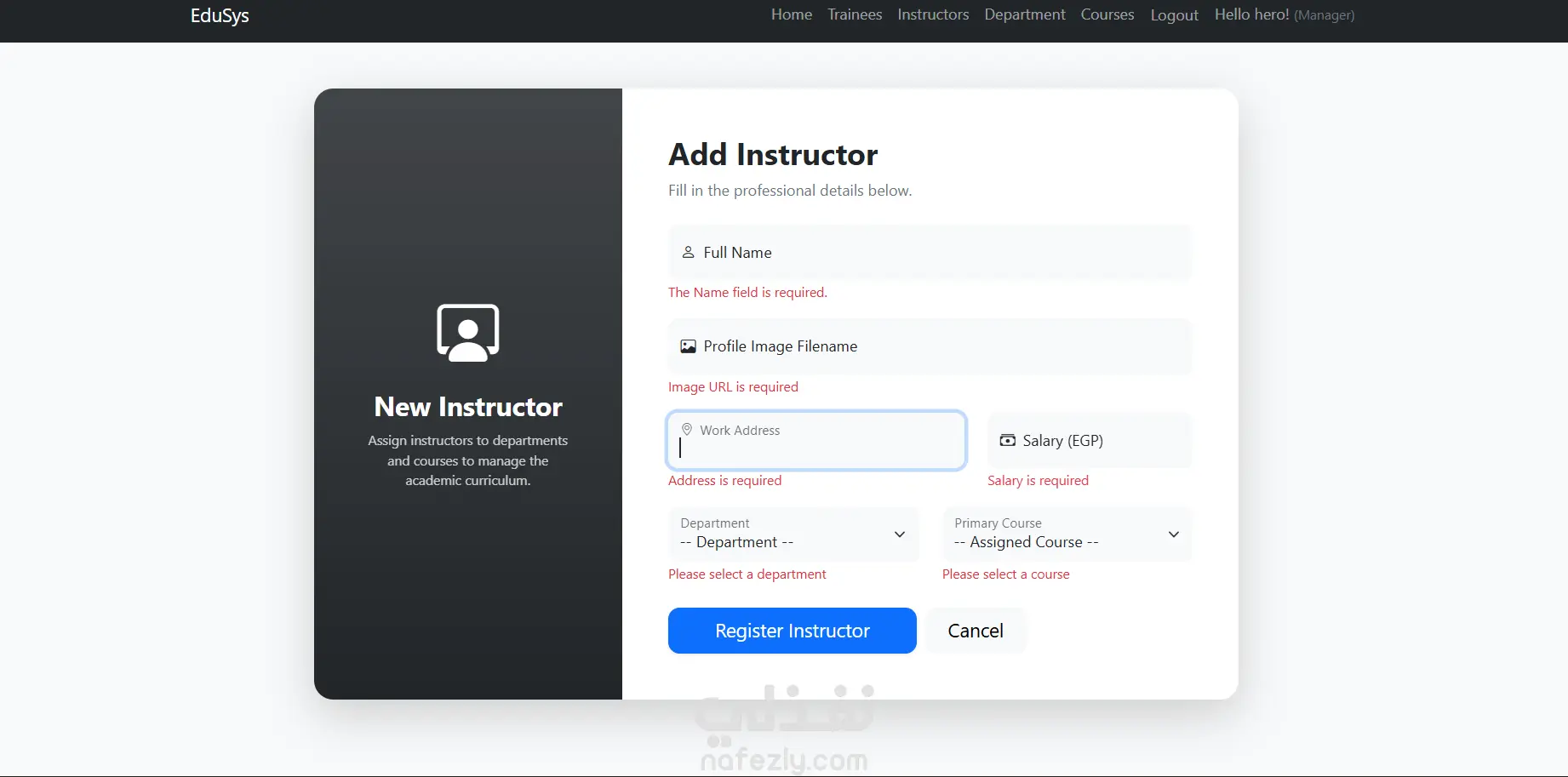Image resolution: width=1568 pixels, height=777 pixels.
Task: Click "Fill in the professional details below." text
Action: pyautogui.click(x=790, y=191)
